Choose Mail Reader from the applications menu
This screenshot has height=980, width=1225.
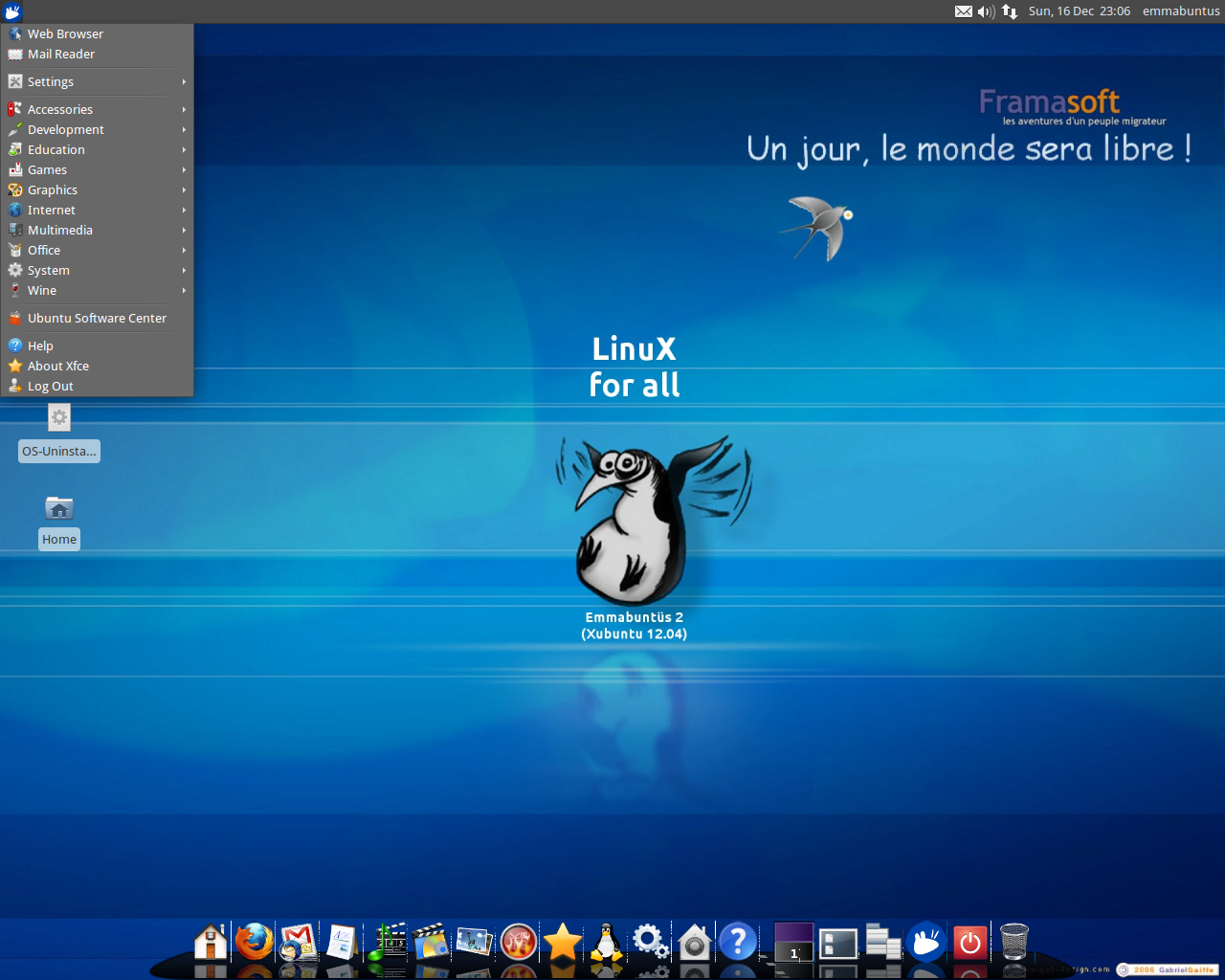pos(98,55)
